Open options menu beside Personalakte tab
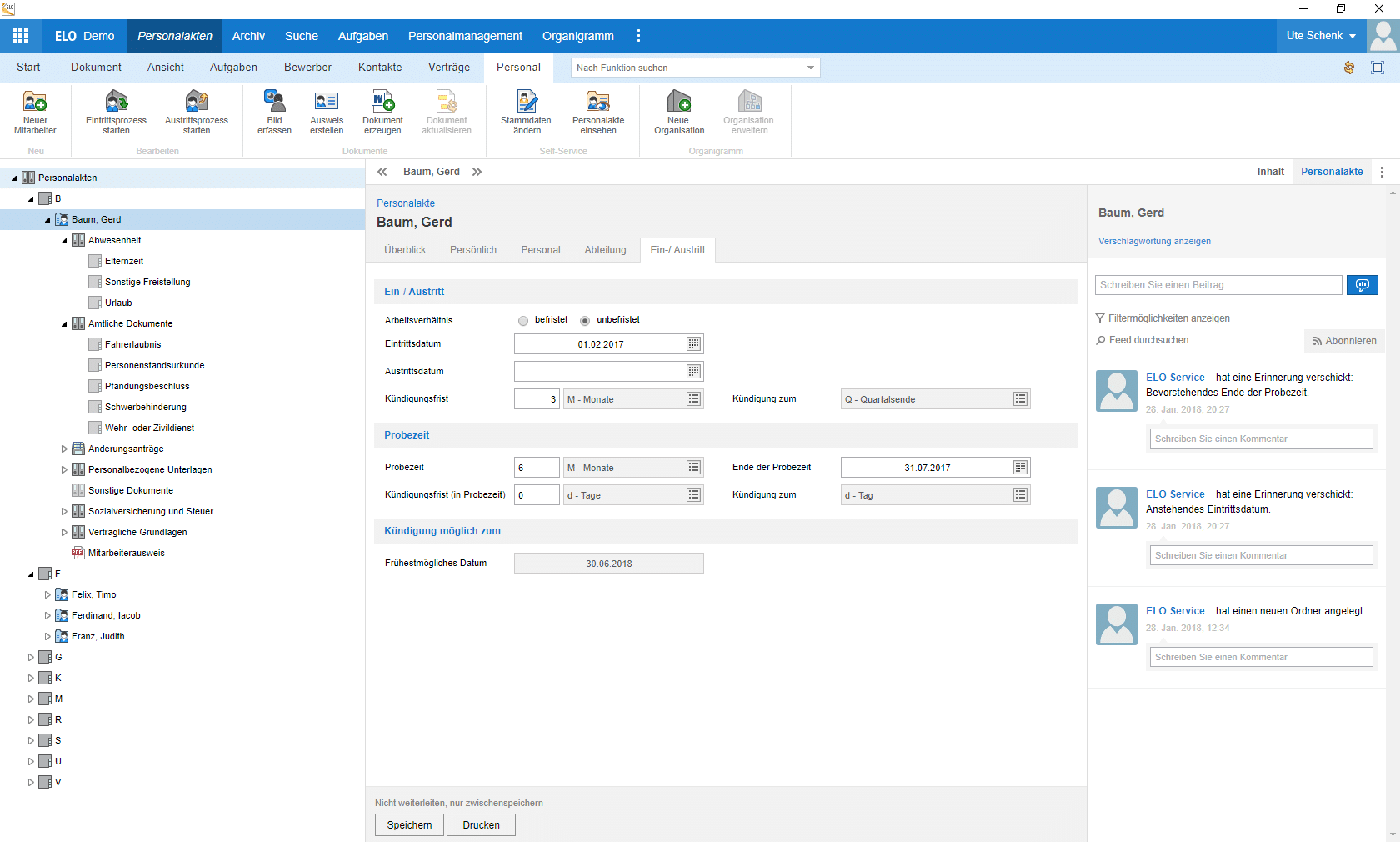This screenshot has height=842, width=1400. click(x=1382, y=172)
